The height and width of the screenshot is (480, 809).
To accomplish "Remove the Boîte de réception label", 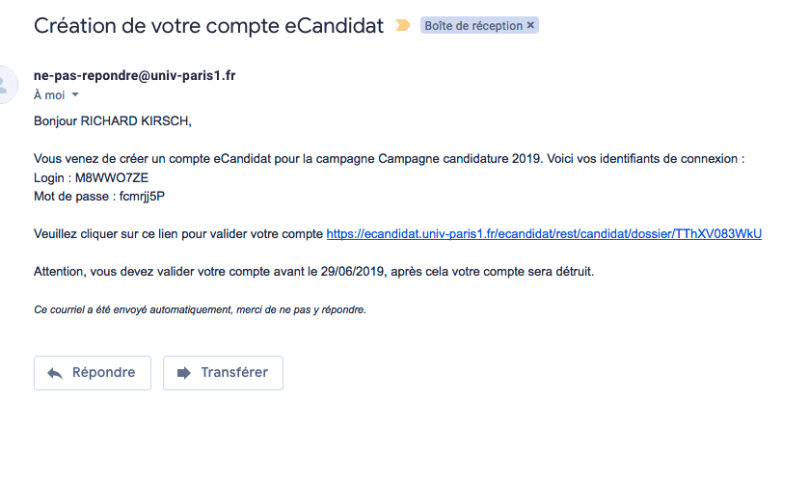I will 530,26.
